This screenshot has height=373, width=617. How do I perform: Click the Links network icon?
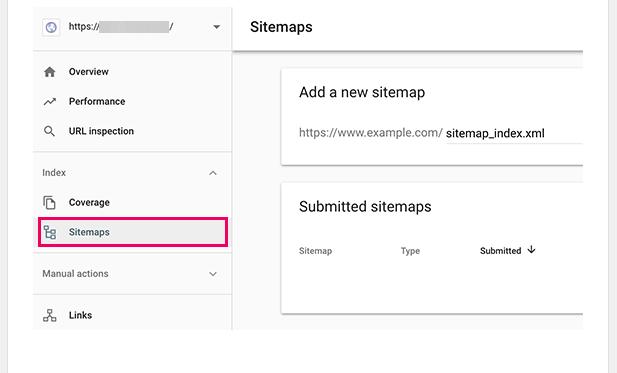point(50,316)
